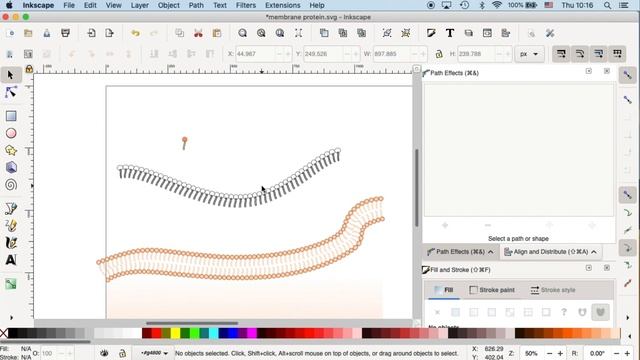
Task: Open Fill and Stroke dialog toolbar icon
Action: [x=431, y=33]
